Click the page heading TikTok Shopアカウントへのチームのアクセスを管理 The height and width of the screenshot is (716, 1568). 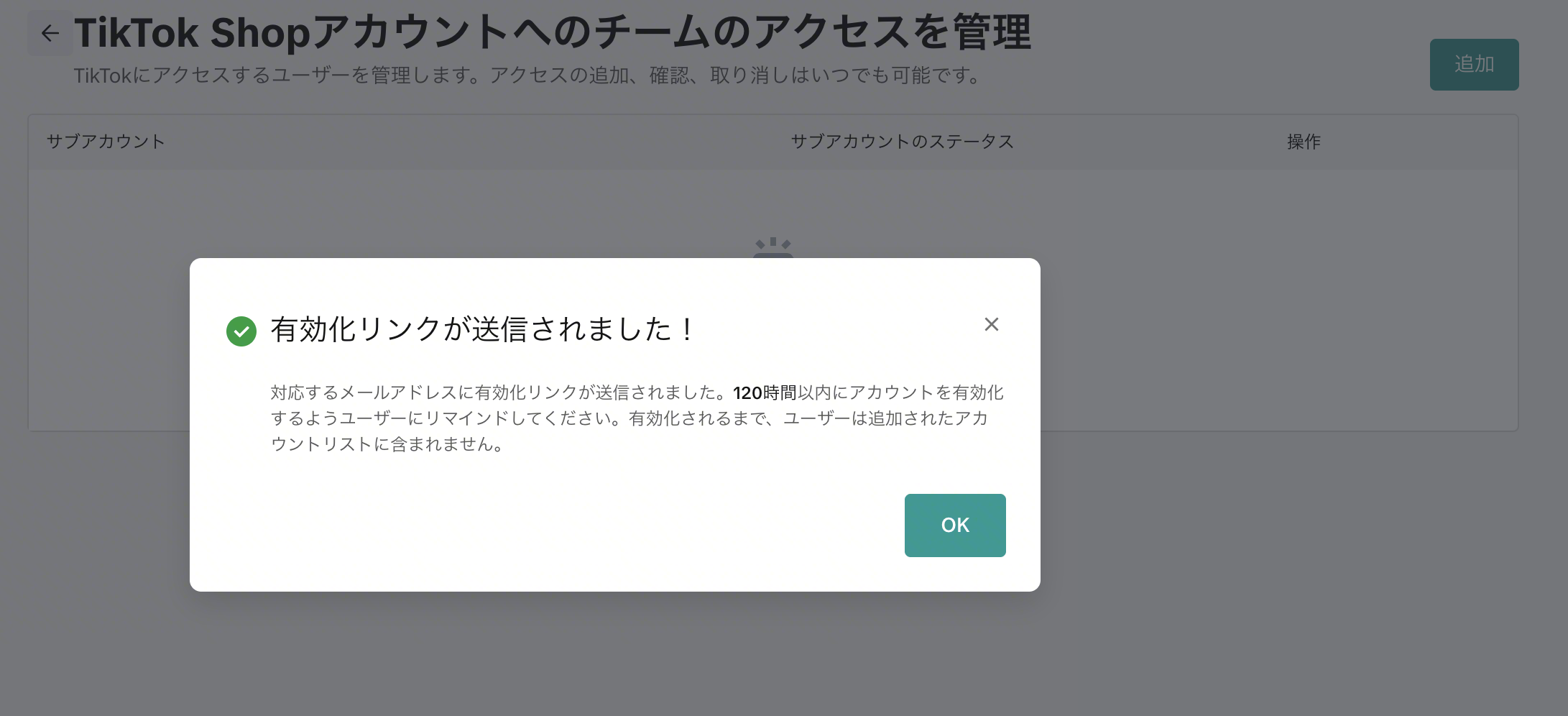click(553, 33)
